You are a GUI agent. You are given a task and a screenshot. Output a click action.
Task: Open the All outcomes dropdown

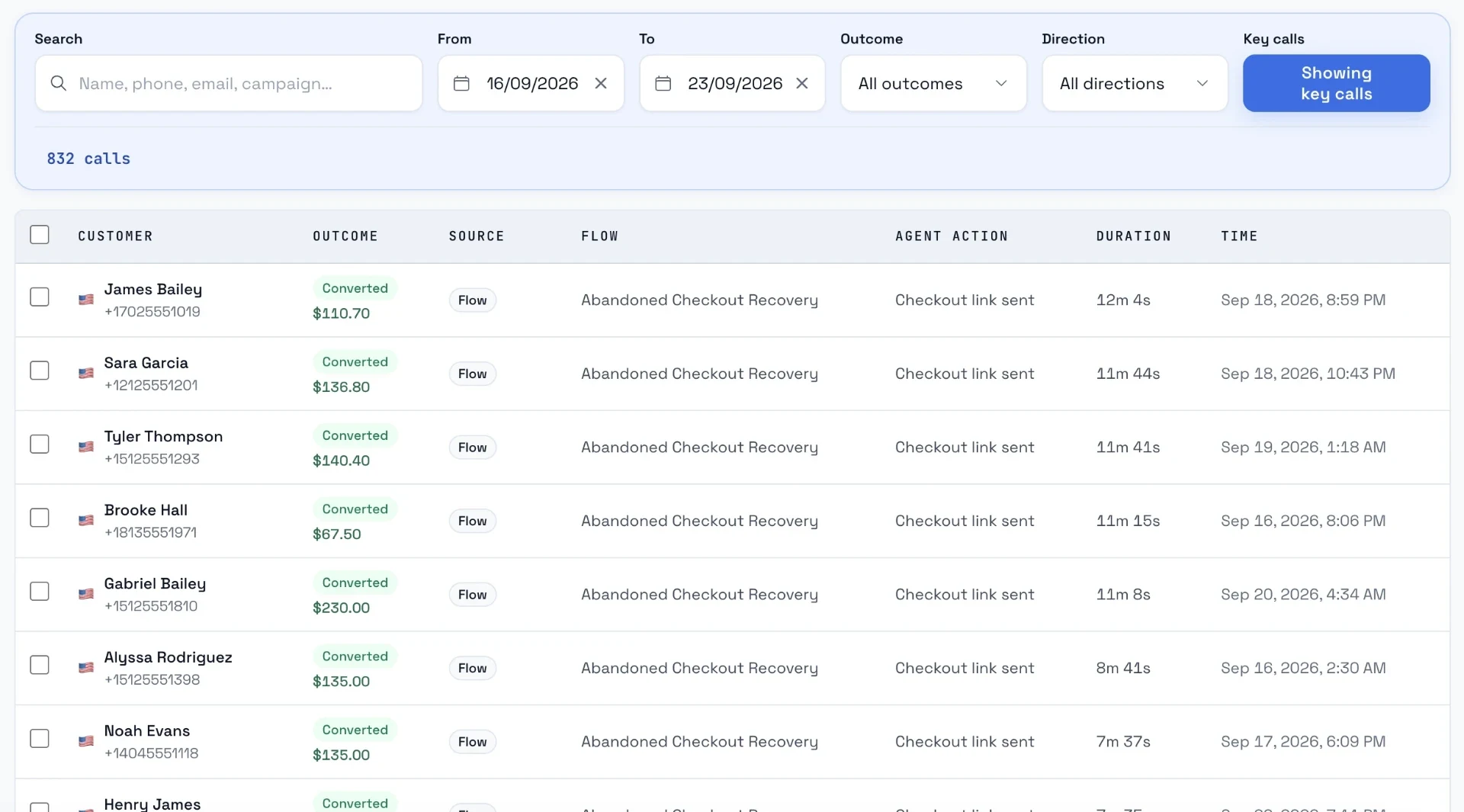click(x=933, y=83)
